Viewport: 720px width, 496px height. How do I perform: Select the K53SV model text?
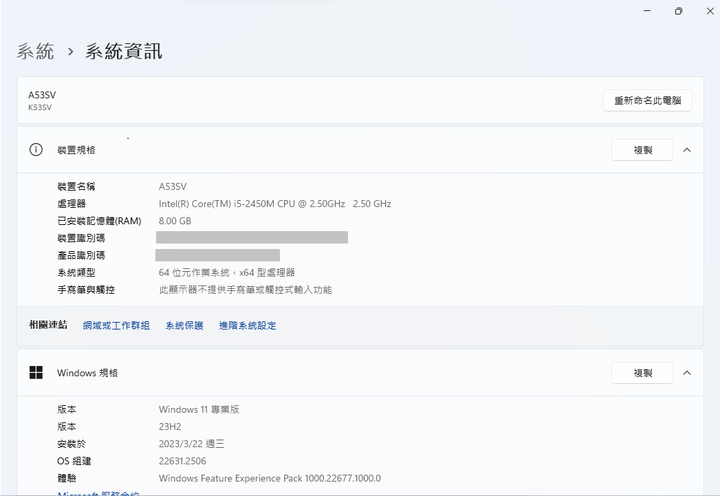(40, 107)
